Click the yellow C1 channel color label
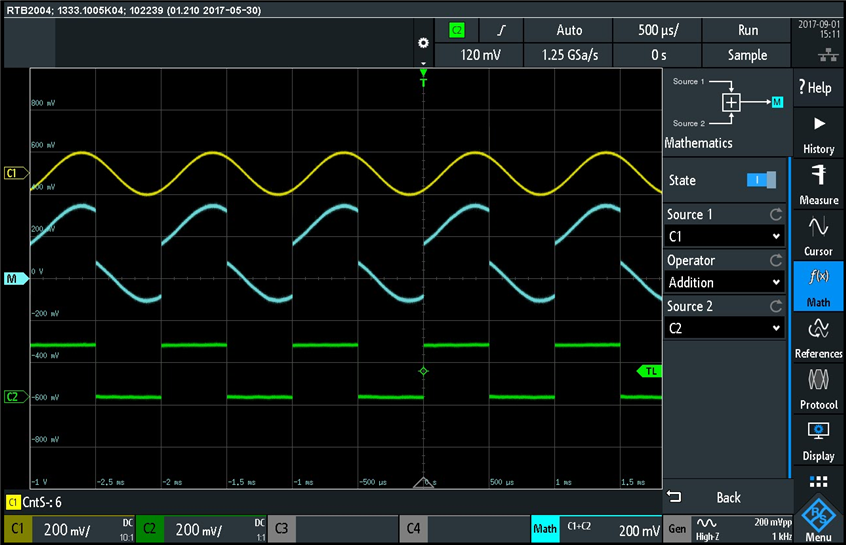 [x=18, y=529]
